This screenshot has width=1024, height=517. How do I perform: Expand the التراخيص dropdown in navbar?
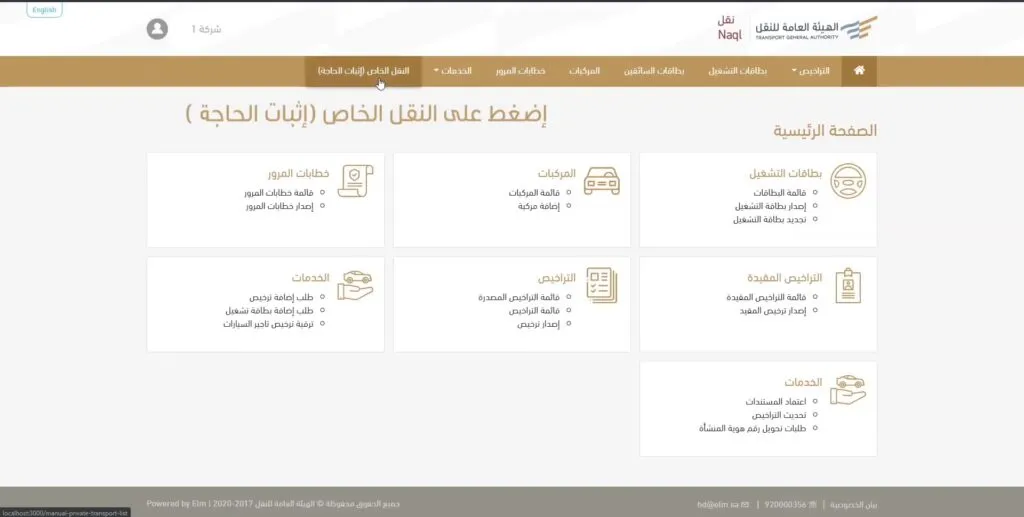[x=810, y=70]
